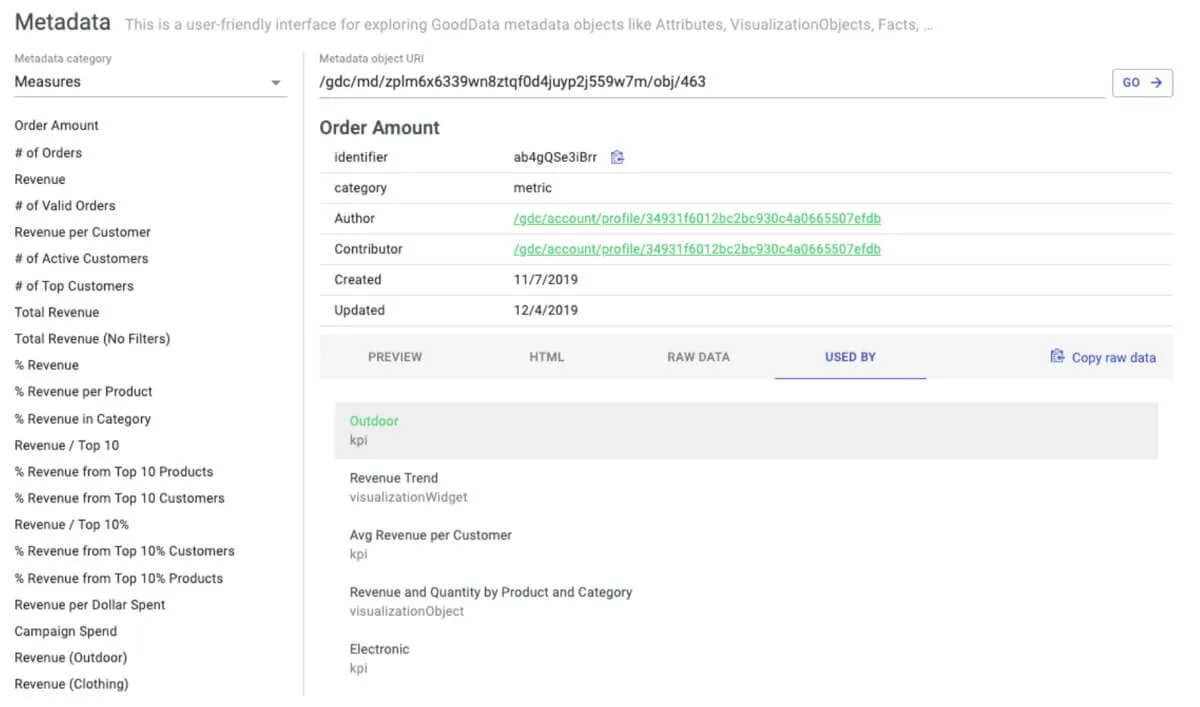Switch to the PREVIEW tab

395,357
